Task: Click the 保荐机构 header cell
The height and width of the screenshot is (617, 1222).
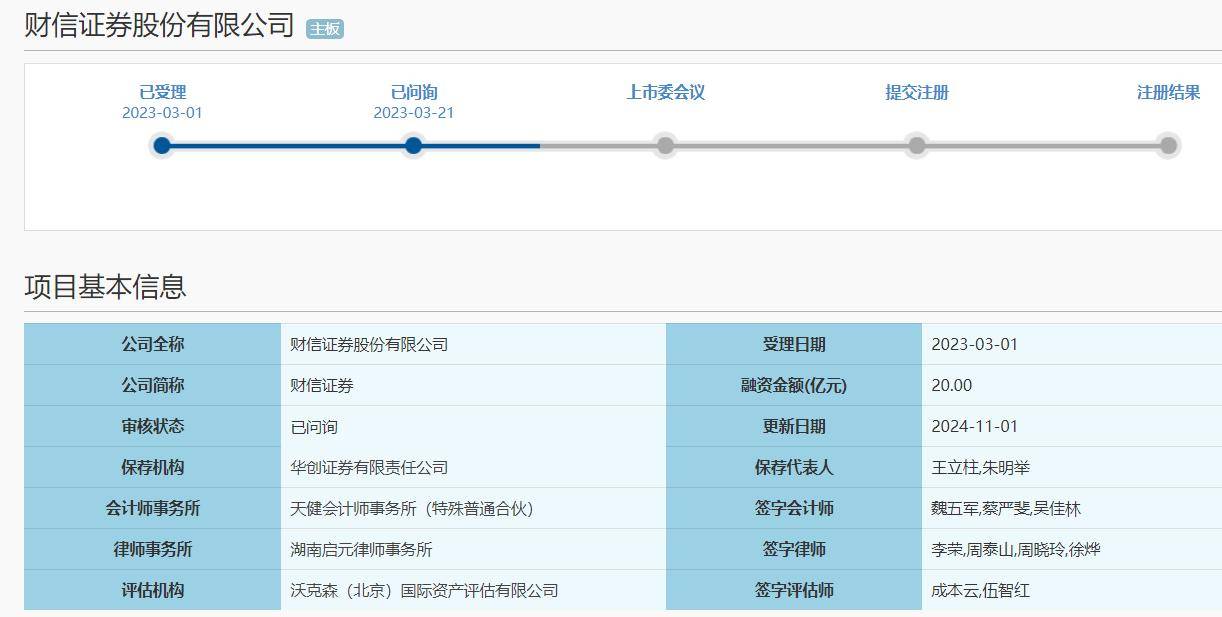Action: [x=153, y=467]
